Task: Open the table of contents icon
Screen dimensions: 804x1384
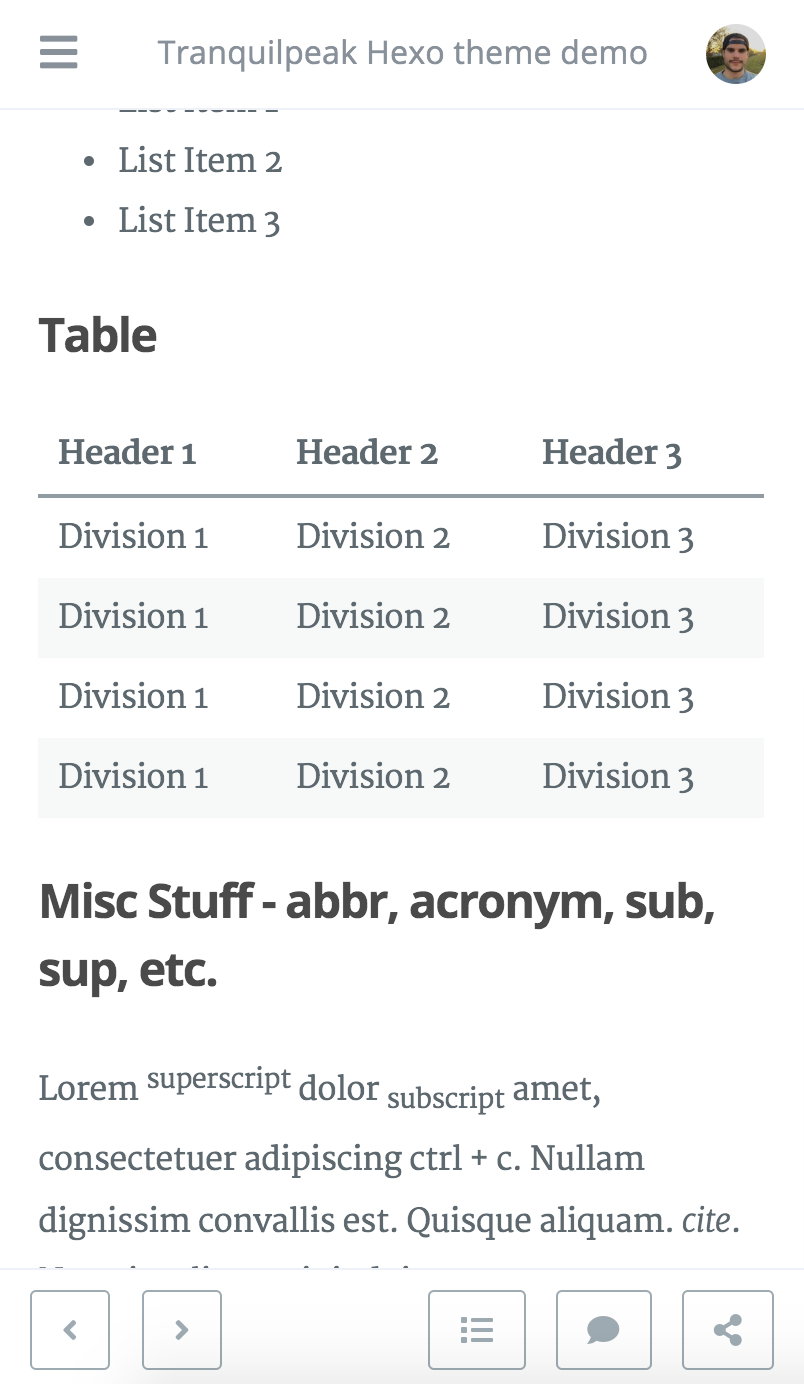Action: (477, 1330)
